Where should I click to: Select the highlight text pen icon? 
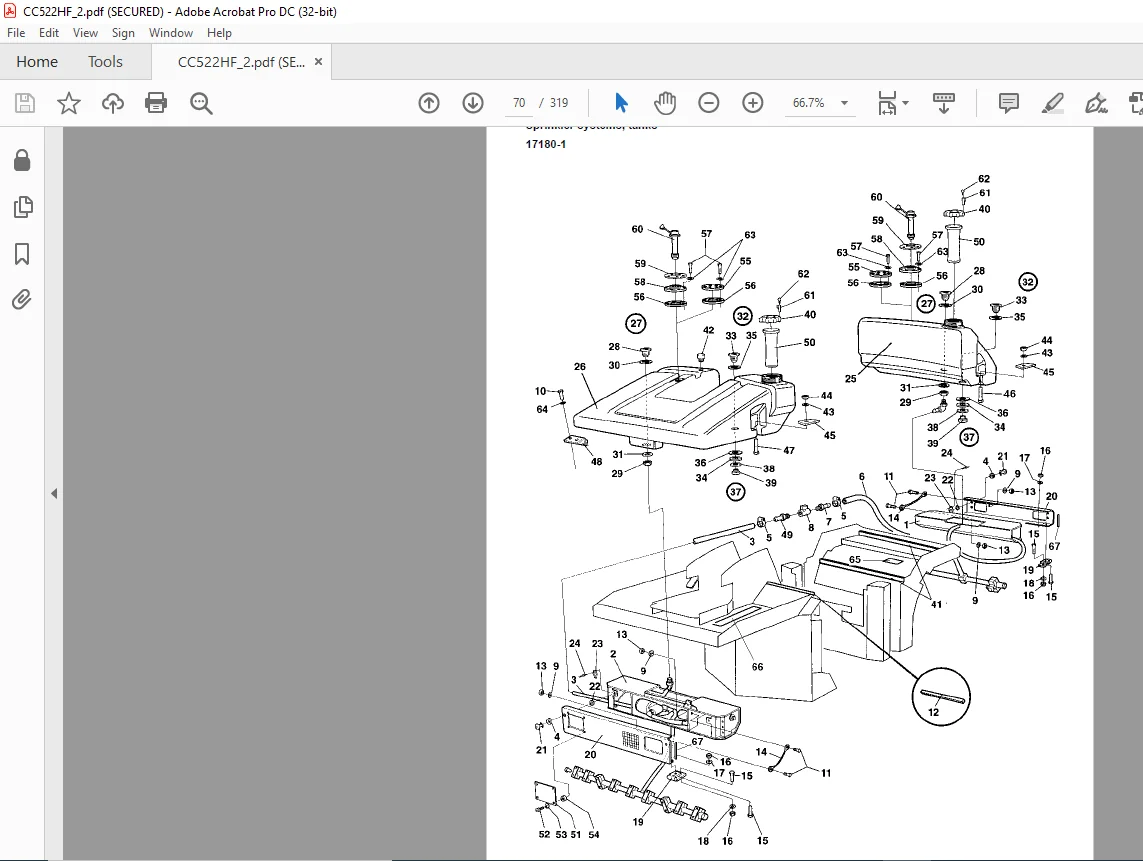point(1052,103)
